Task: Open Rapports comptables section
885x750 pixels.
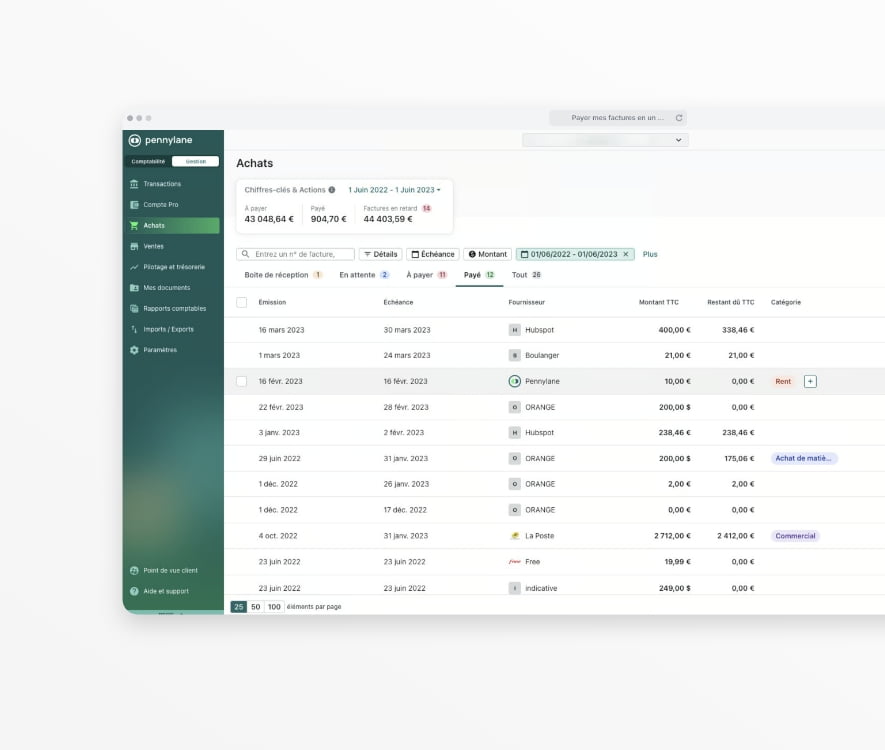Action: coord(174,309)
